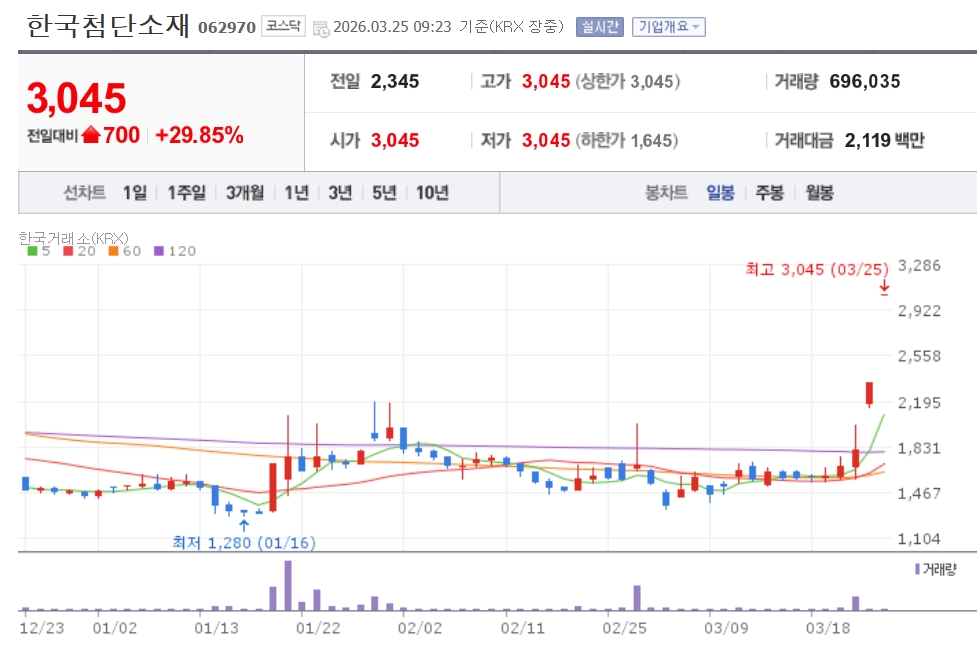Switch to 월봉 monthly candle chart
This screenshot has width=977, height=647.
819,193
